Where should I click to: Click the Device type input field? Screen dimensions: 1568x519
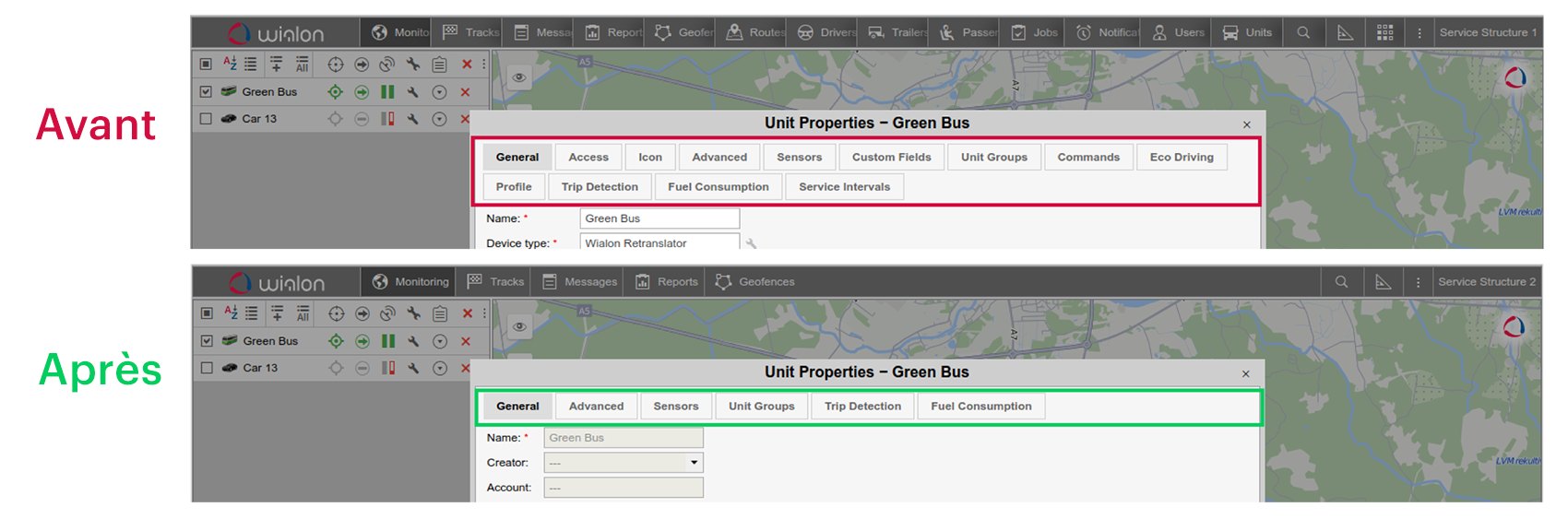pos(659,243)
